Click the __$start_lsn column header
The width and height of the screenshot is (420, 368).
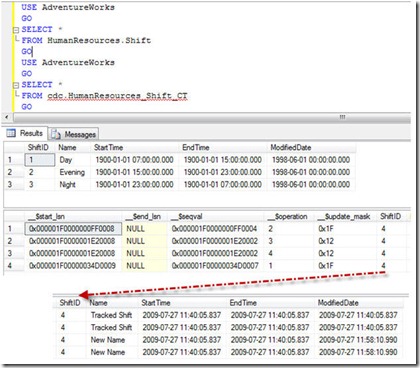click(73, 217)
